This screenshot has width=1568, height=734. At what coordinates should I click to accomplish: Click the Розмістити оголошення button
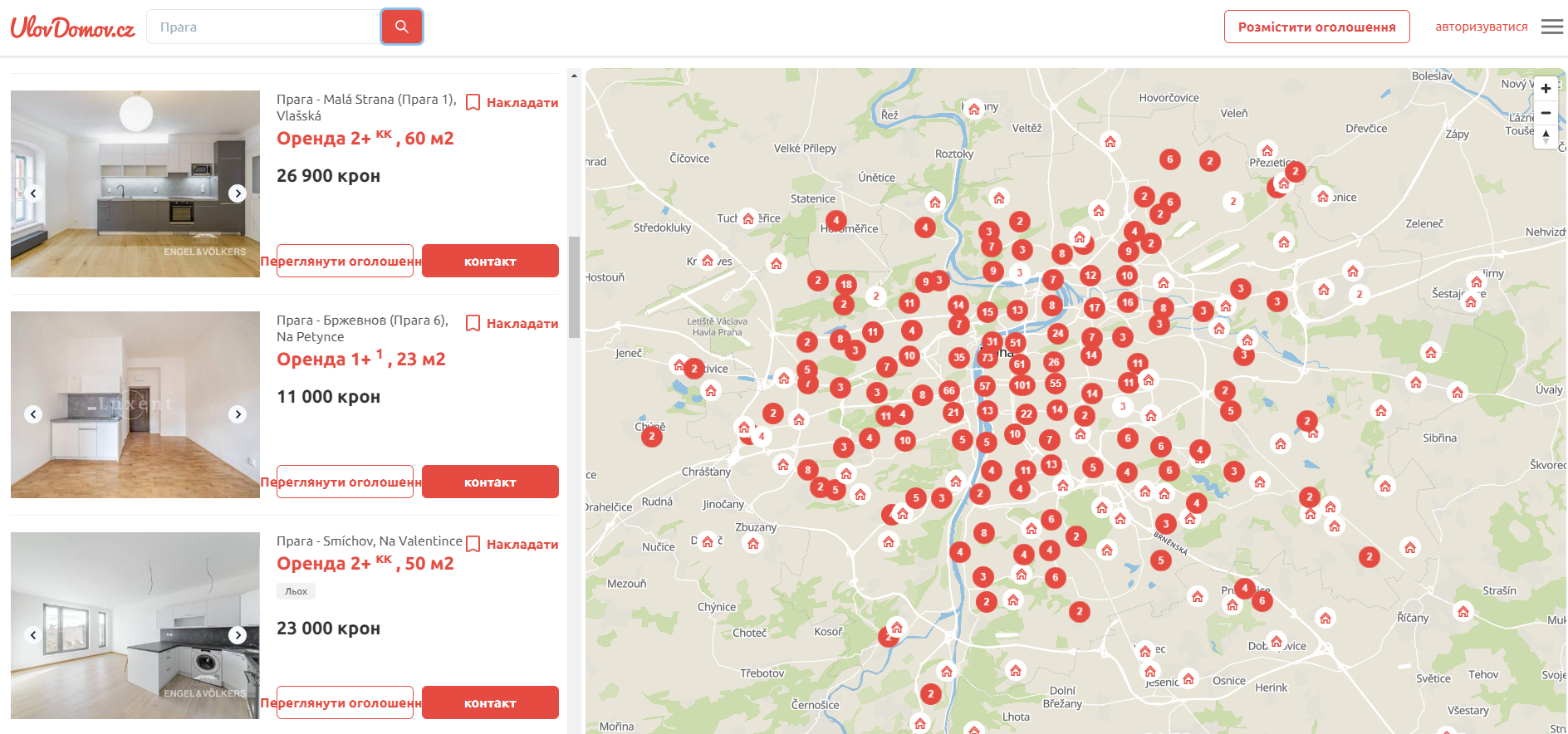click(x=1317, y=27)
